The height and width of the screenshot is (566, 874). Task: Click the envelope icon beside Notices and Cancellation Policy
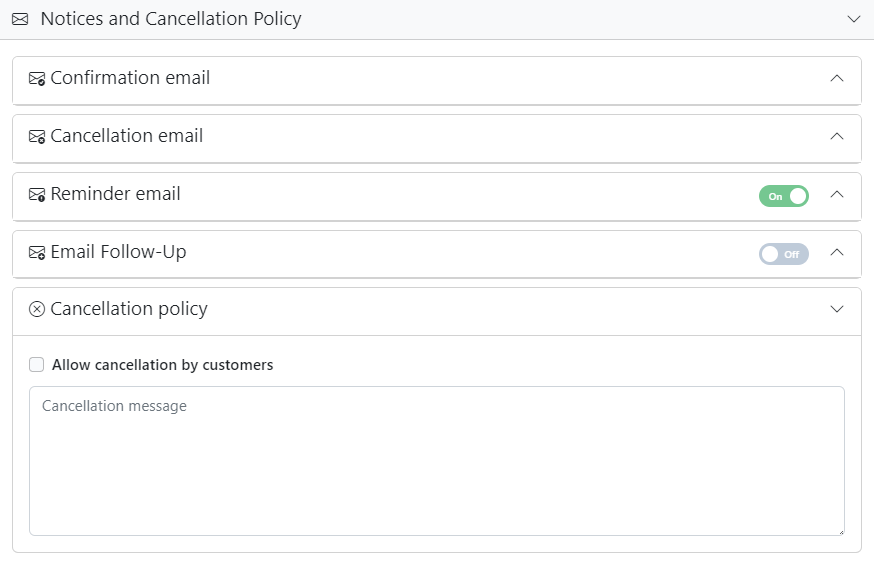(x=20, y=19)
